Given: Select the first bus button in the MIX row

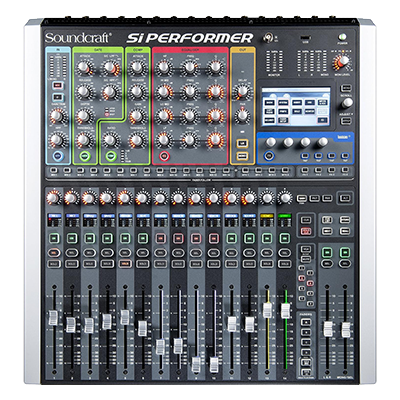Looking at the screenshot, I should (53, 171).
